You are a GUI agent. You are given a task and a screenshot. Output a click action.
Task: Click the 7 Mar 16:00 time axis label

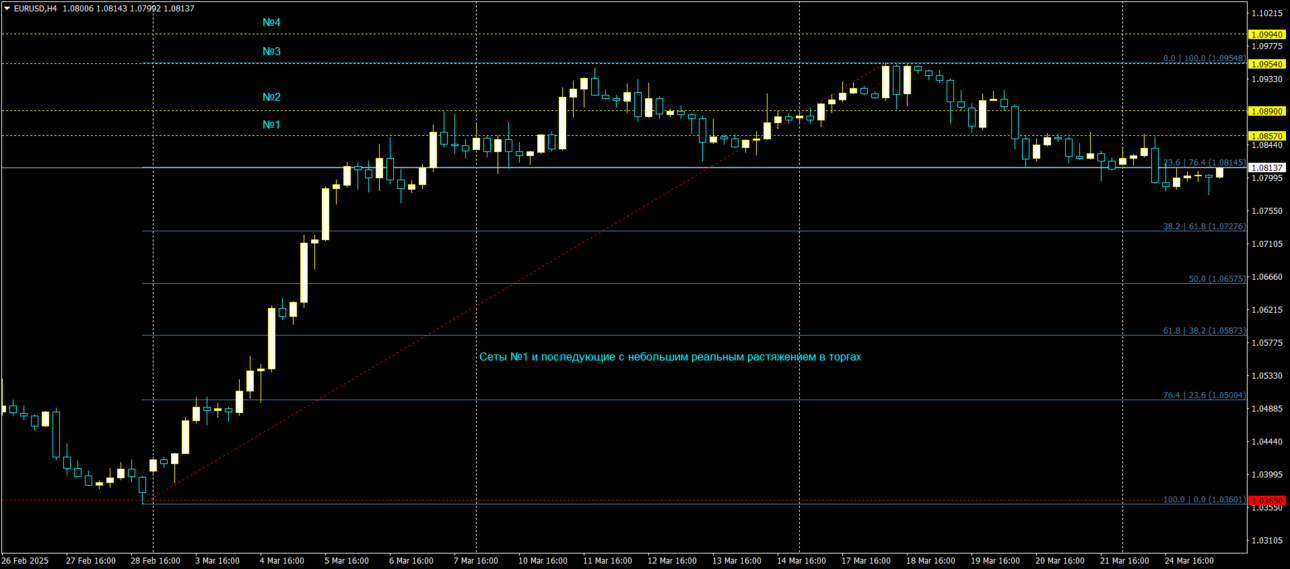coord(476,561)
